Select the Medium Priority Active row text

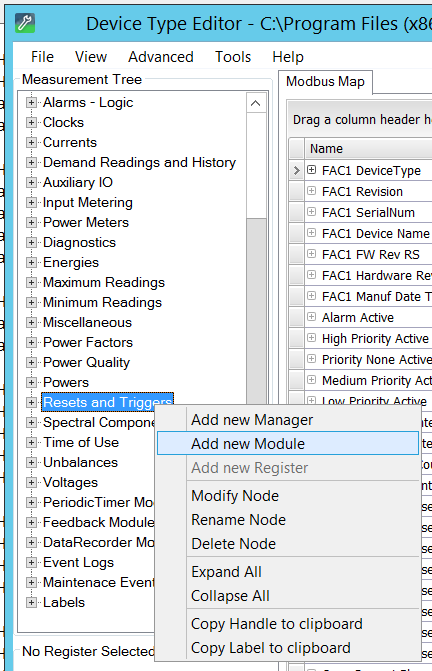click(377, 380)
